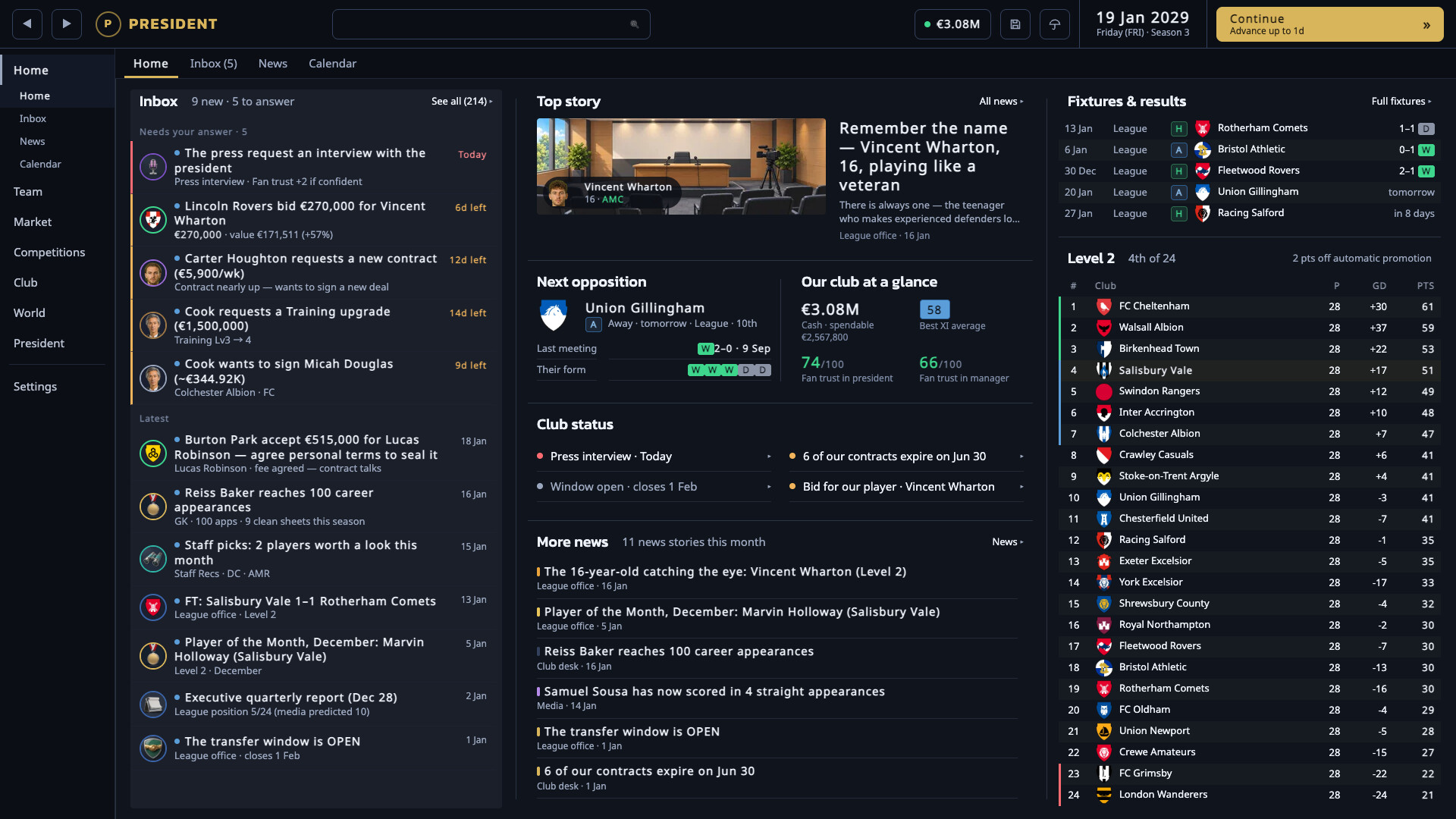Image resolution: width=1456 pixels, height=819 pixels.
Task: Open the News link in More news
Action: (x=1007, y=542)
